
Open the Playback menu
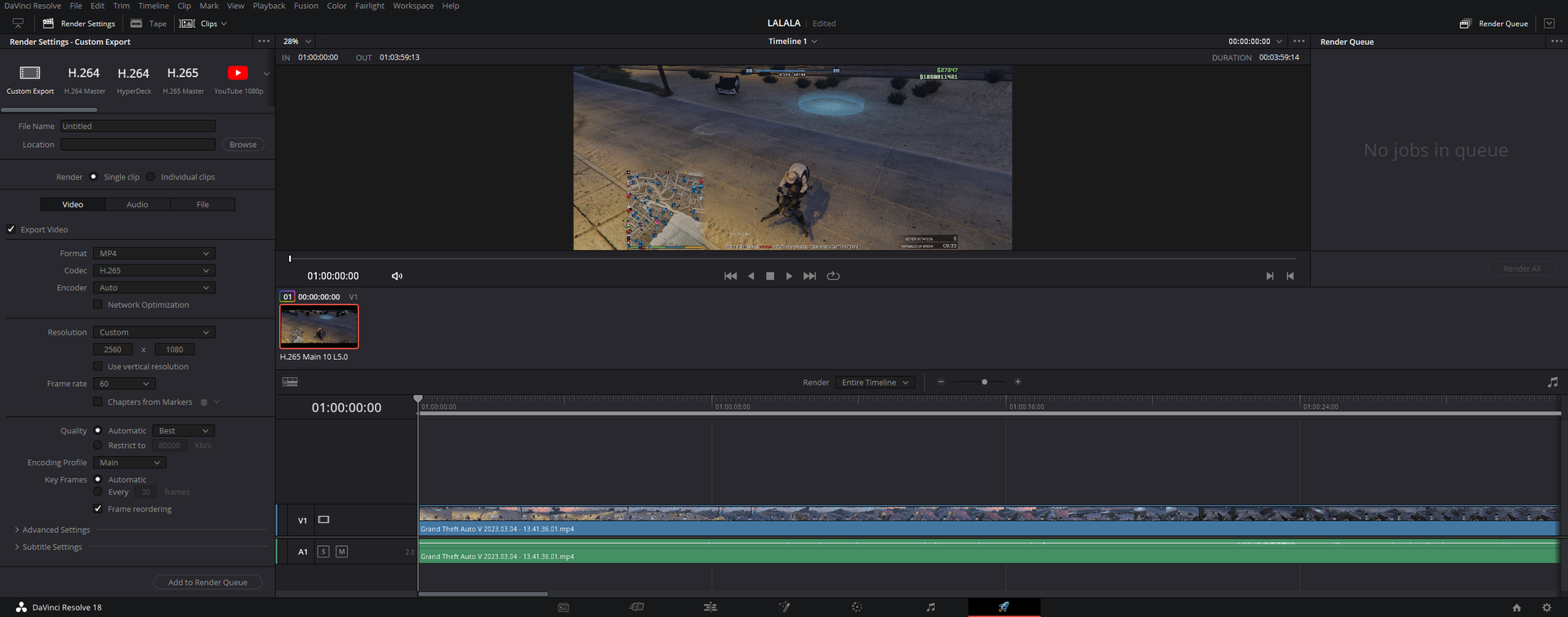(x=269, y=6)
